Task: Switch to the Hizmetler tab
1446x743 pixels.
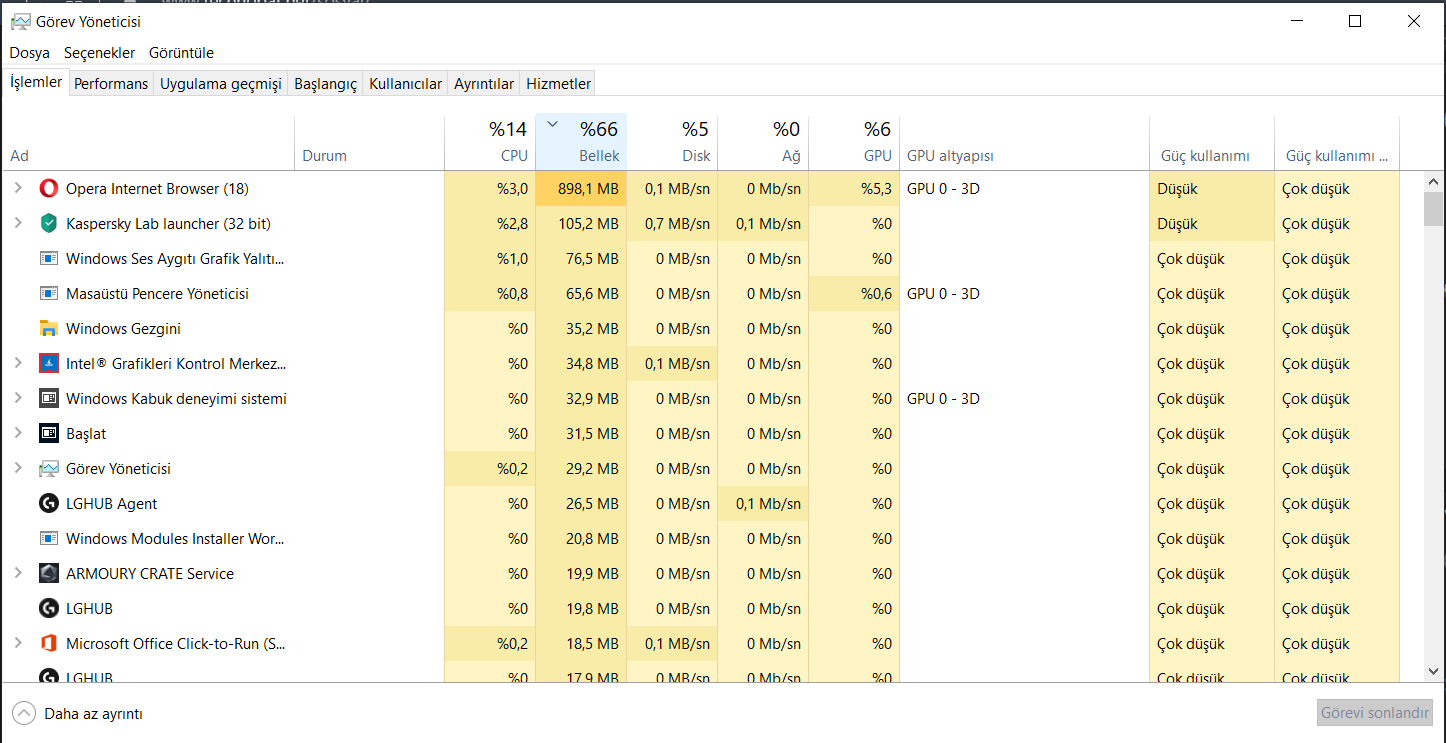Action: (x=558, y=84)
